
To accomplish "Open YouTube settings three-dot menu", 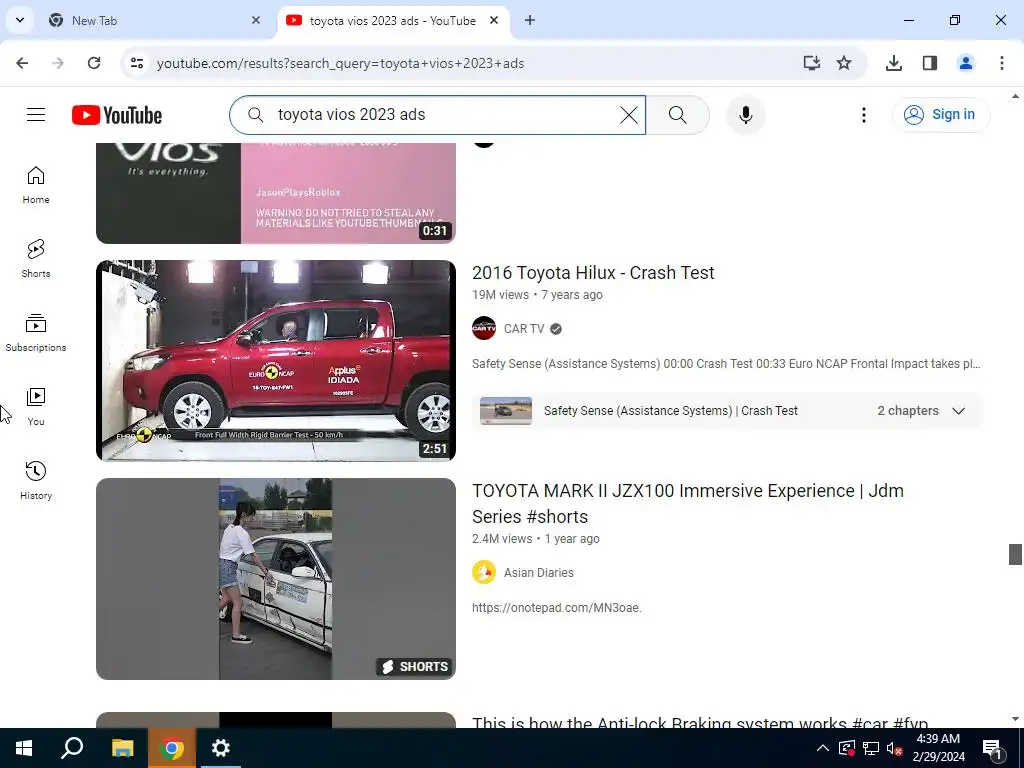I will point(863,115).
